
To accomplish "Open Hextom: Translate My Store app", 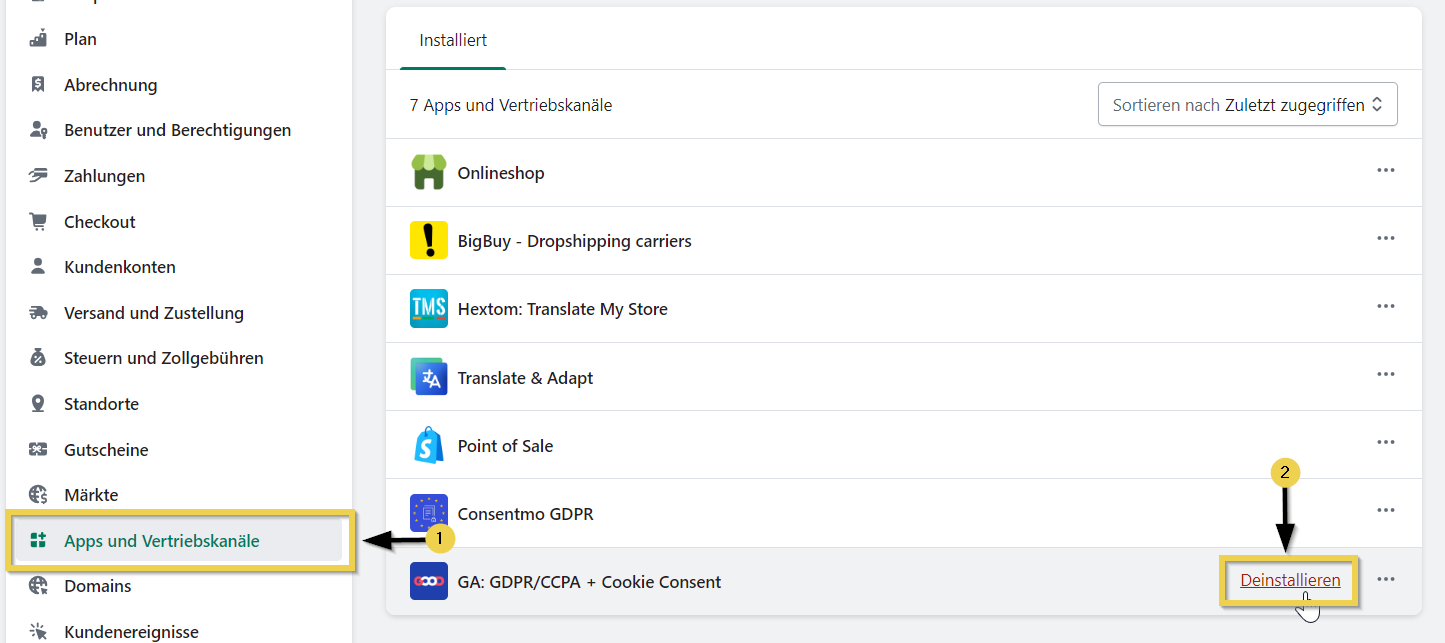I will point(562,309).
